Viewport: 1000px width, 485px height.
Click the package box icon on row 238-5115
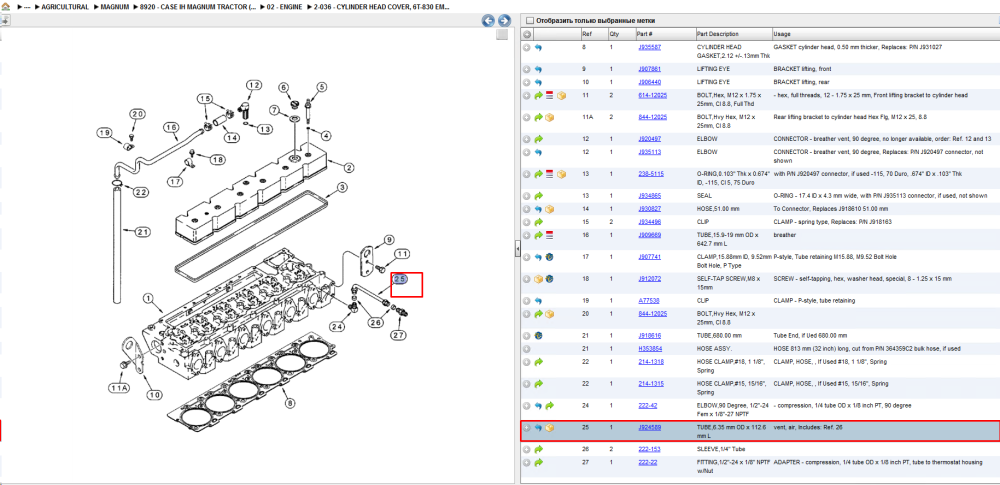pos(561,174)
